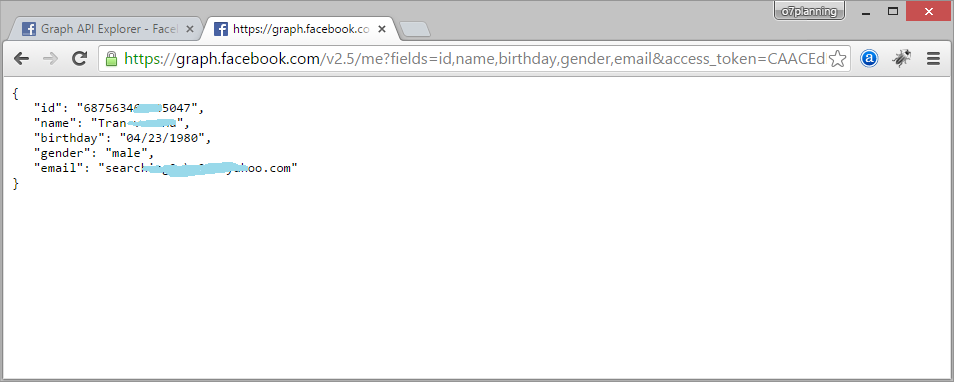Click the "gender" JSON key text
Viewport: 954px width, 382px height.
tap(60, 153)
